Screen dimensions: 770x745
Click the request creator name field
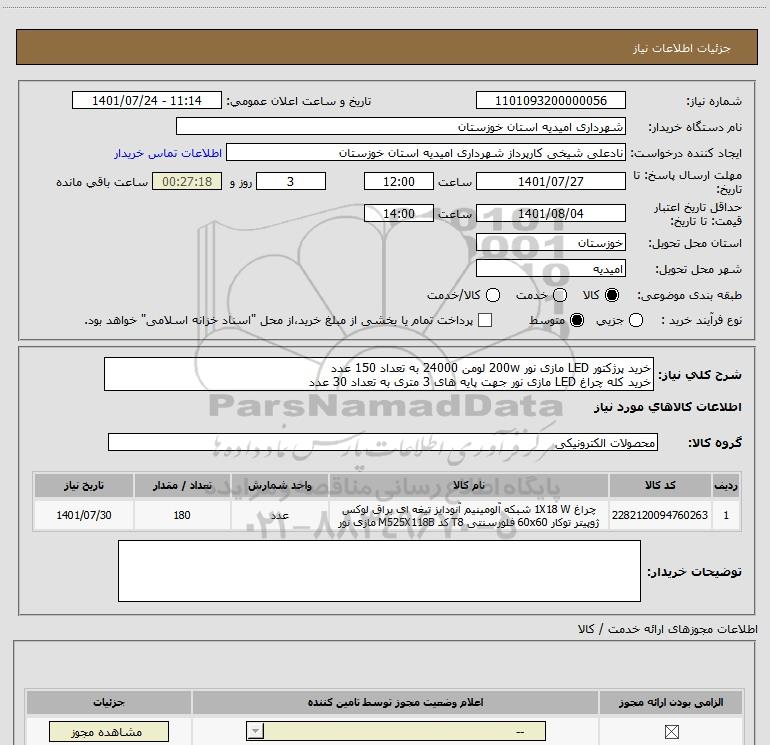click(x=426, y=153)
